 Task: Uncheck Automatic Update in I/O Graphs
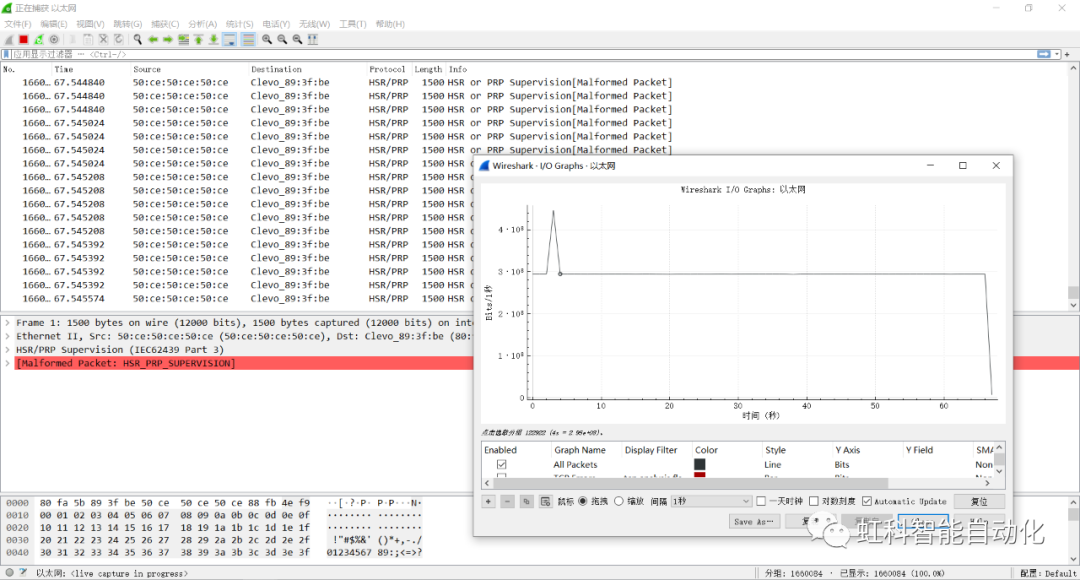tap(868, 501)
